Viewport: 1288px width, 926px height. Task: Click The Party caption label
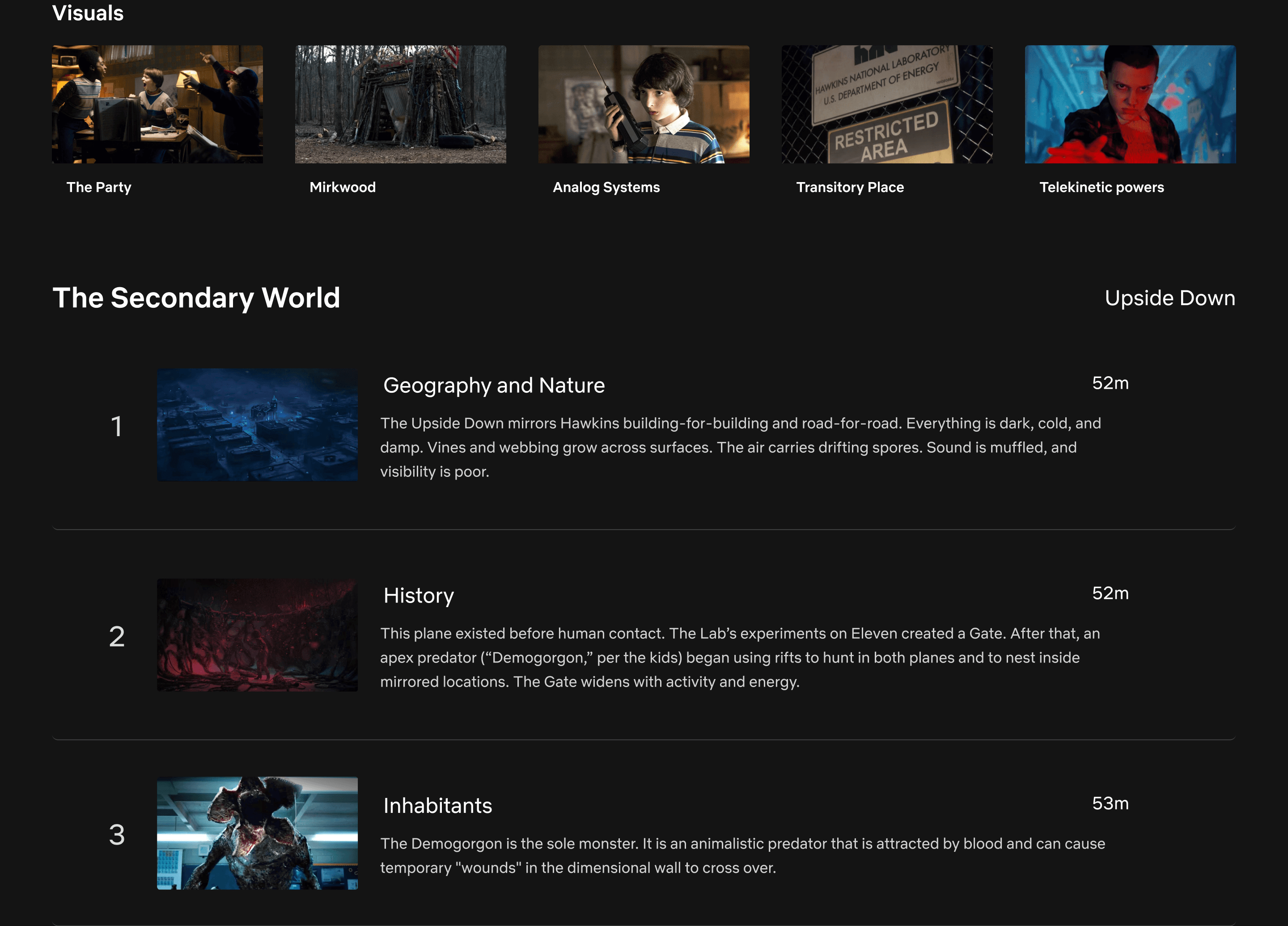[x=99, y=187]
